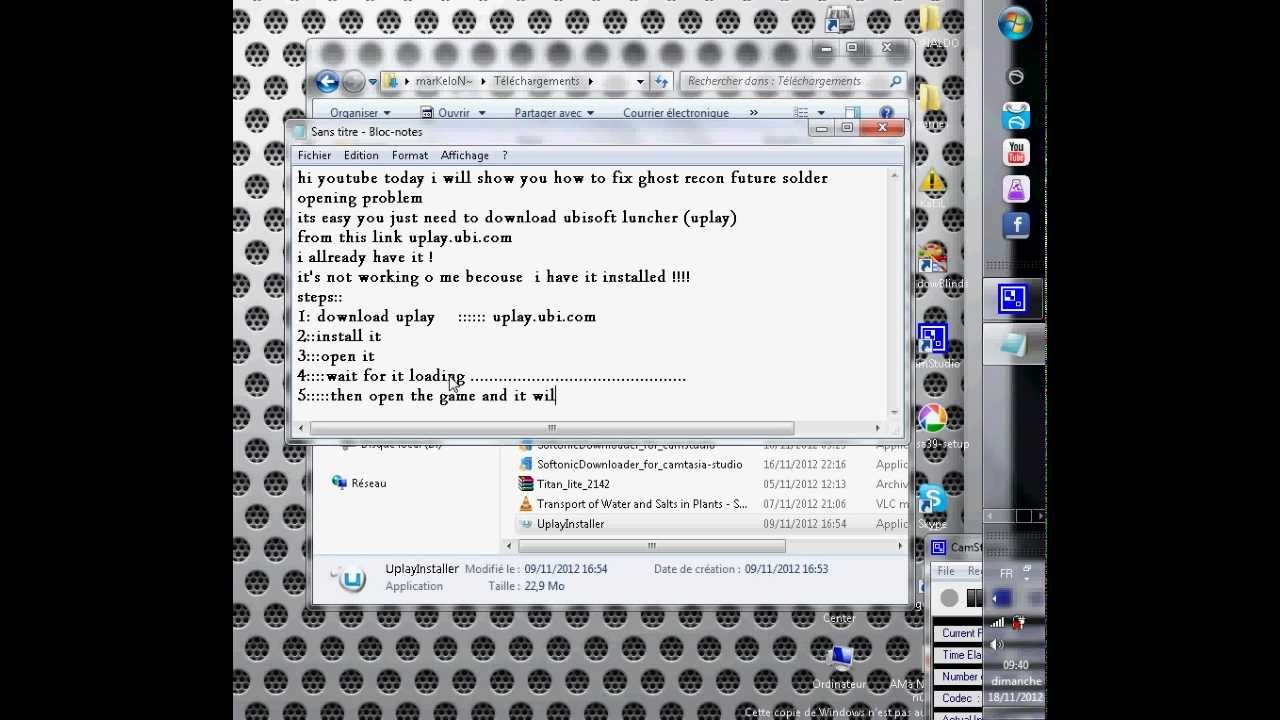Click the FR language indicator
The image size is (1280, 720).
pyautogui.click(x=1006, y=574)
